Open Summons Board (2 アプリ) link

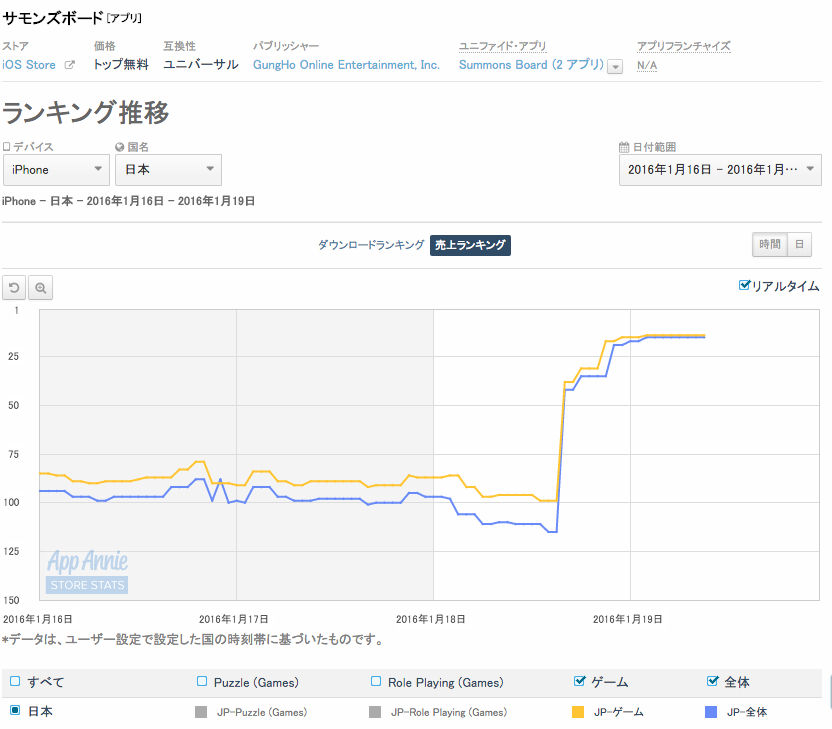point(531,65)
